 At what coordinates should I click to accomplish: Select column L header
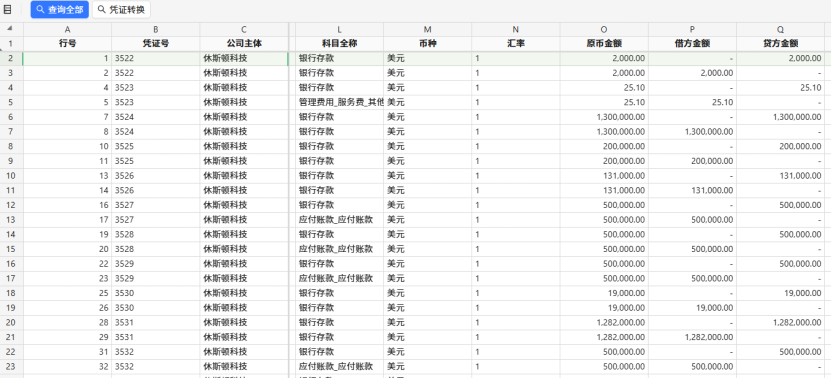(x=340, y=30)
